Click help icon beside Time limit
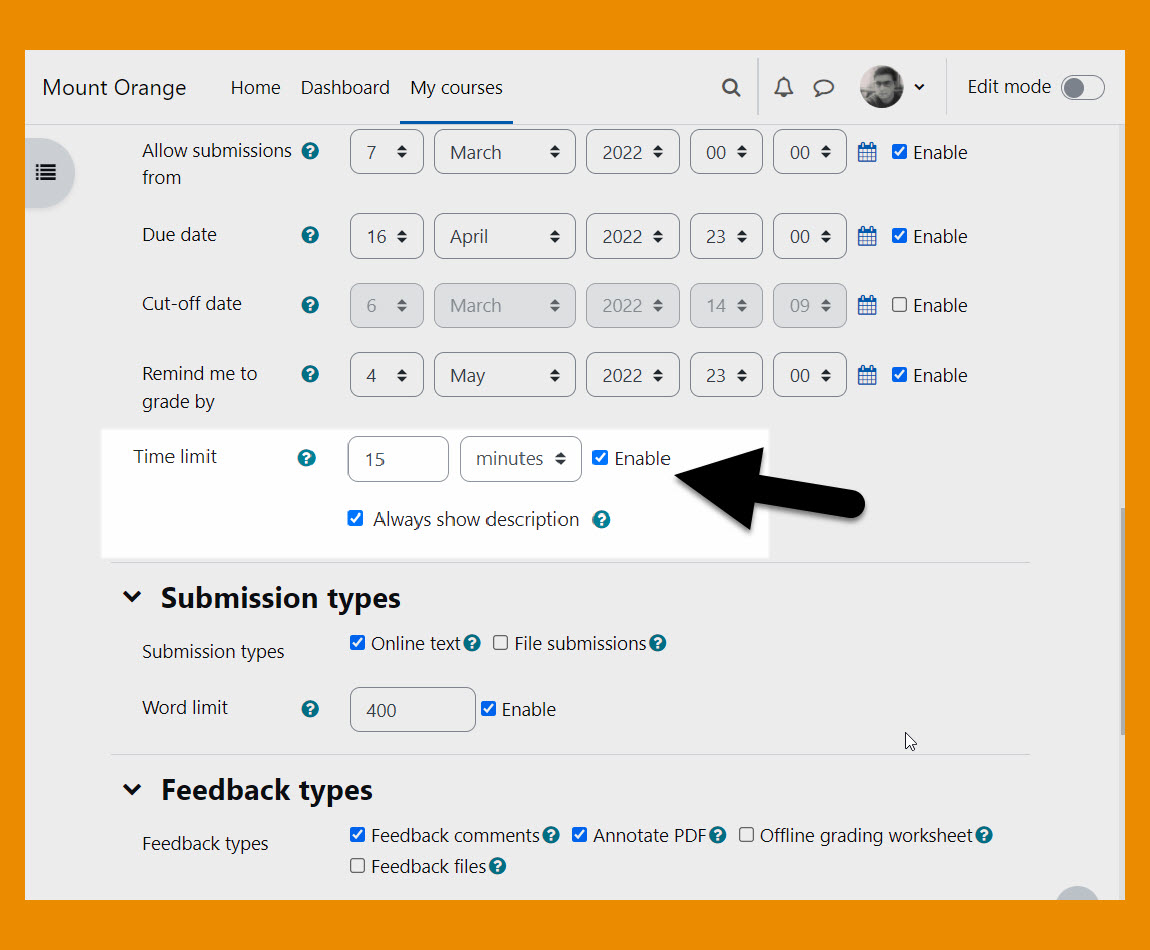Image resolution: width=1150 pixels, height=950 pixels. coord(307,458)
